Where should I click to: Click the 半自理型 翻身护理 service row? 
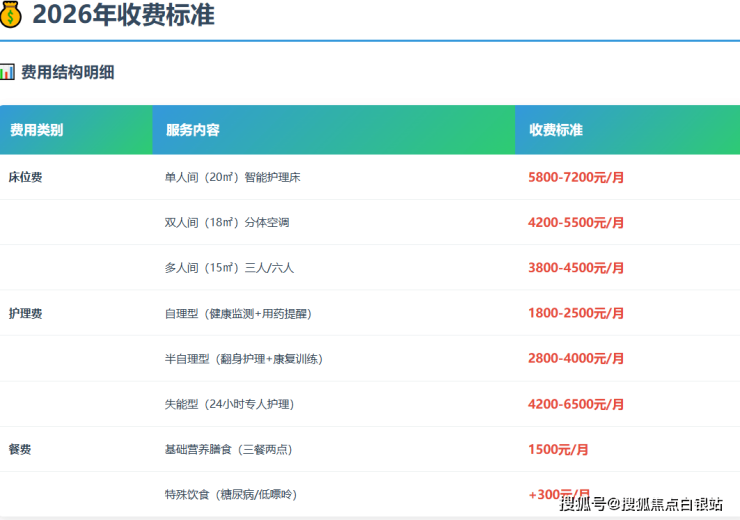pos(243,358)
